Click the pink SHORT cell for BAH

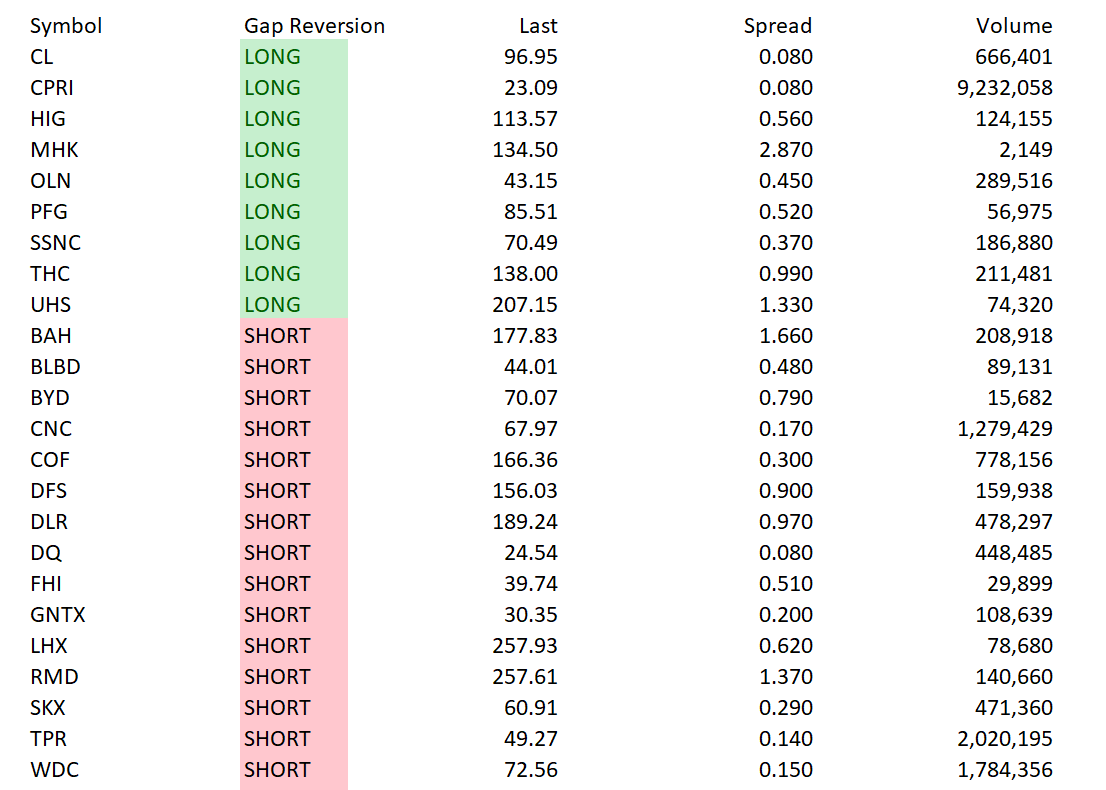tap(293, 336)
